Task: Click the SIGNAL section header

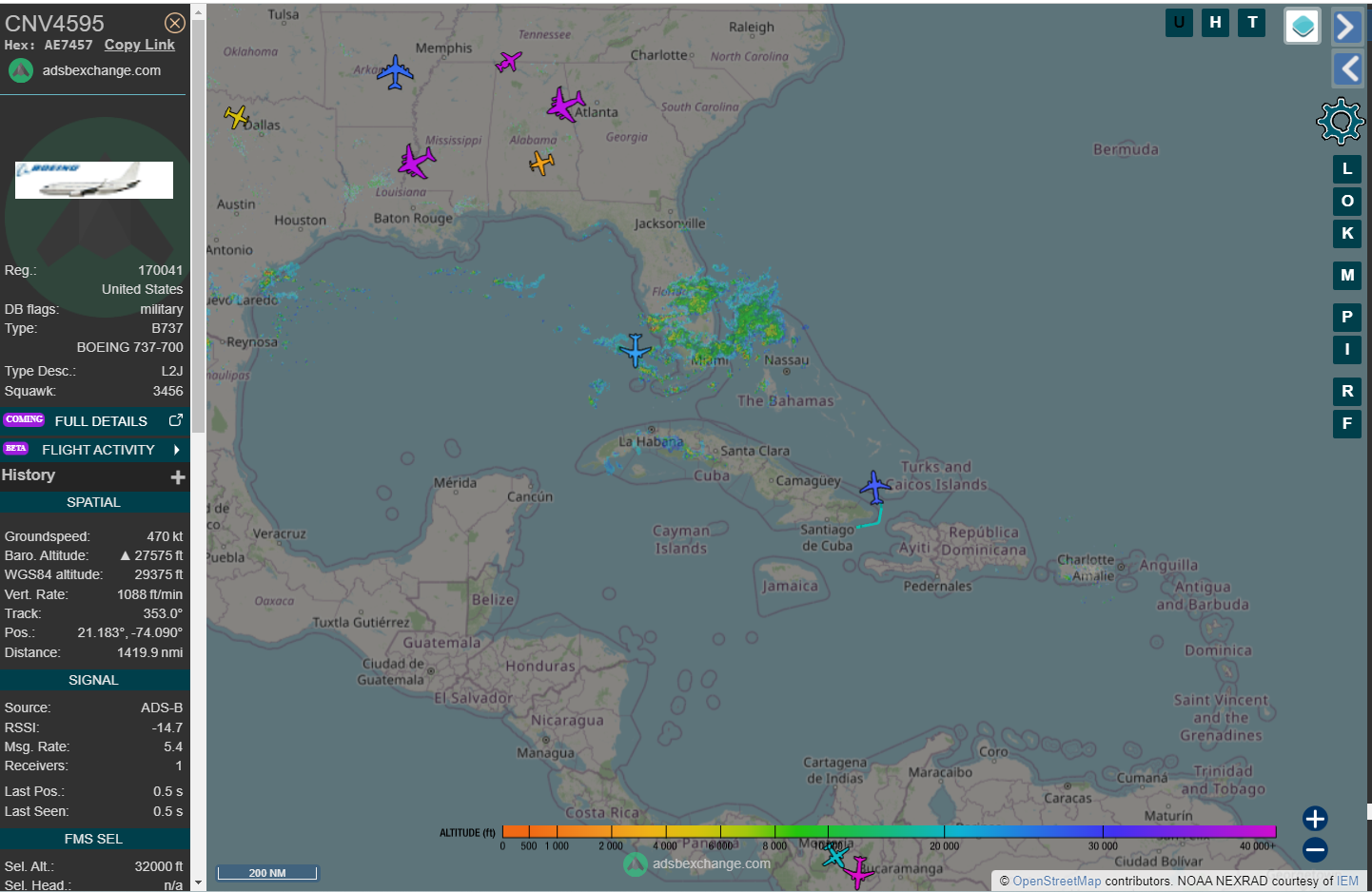Action: [94, 680]
